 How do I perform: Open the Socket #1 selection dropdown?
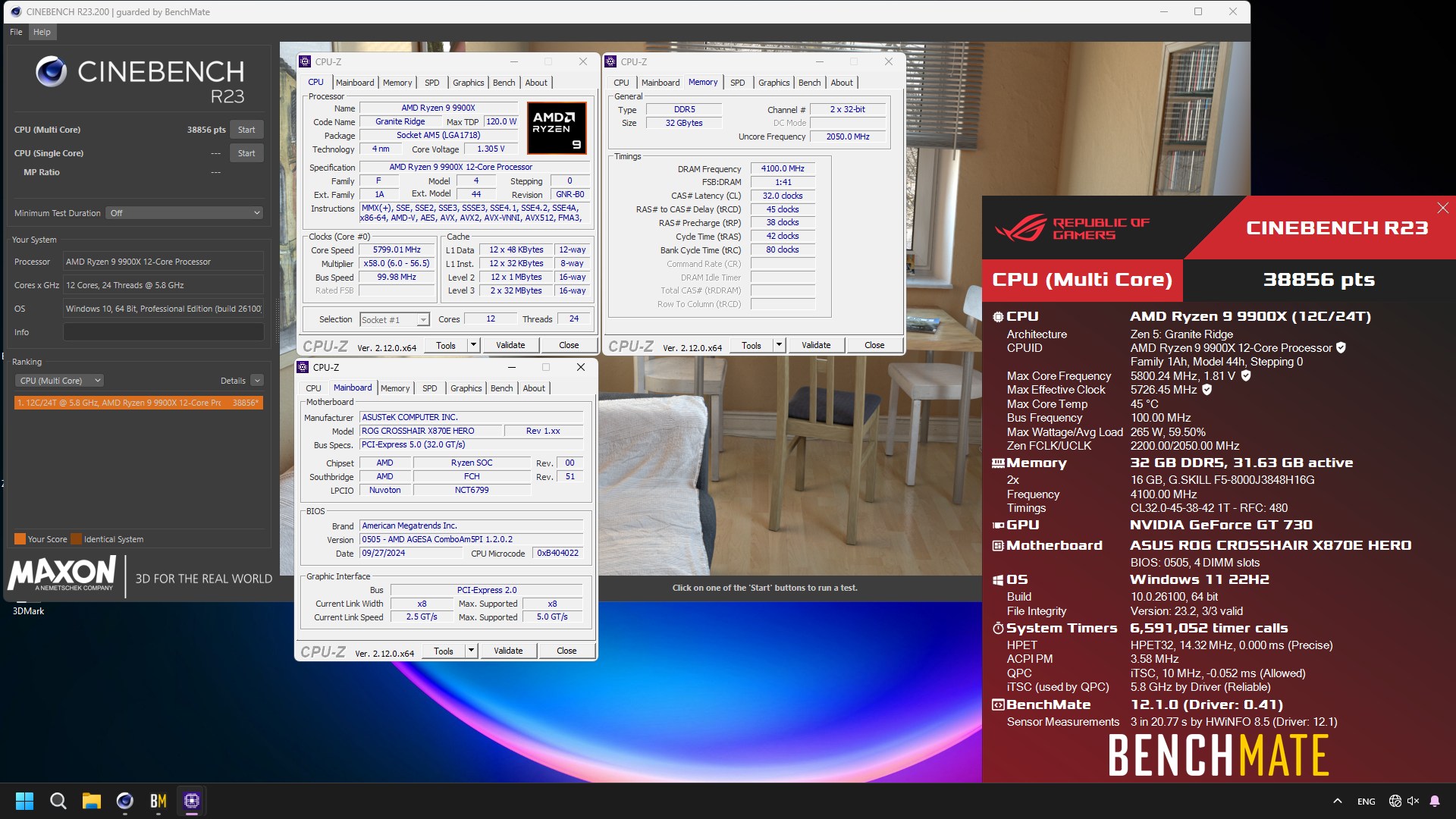point(394,320)
